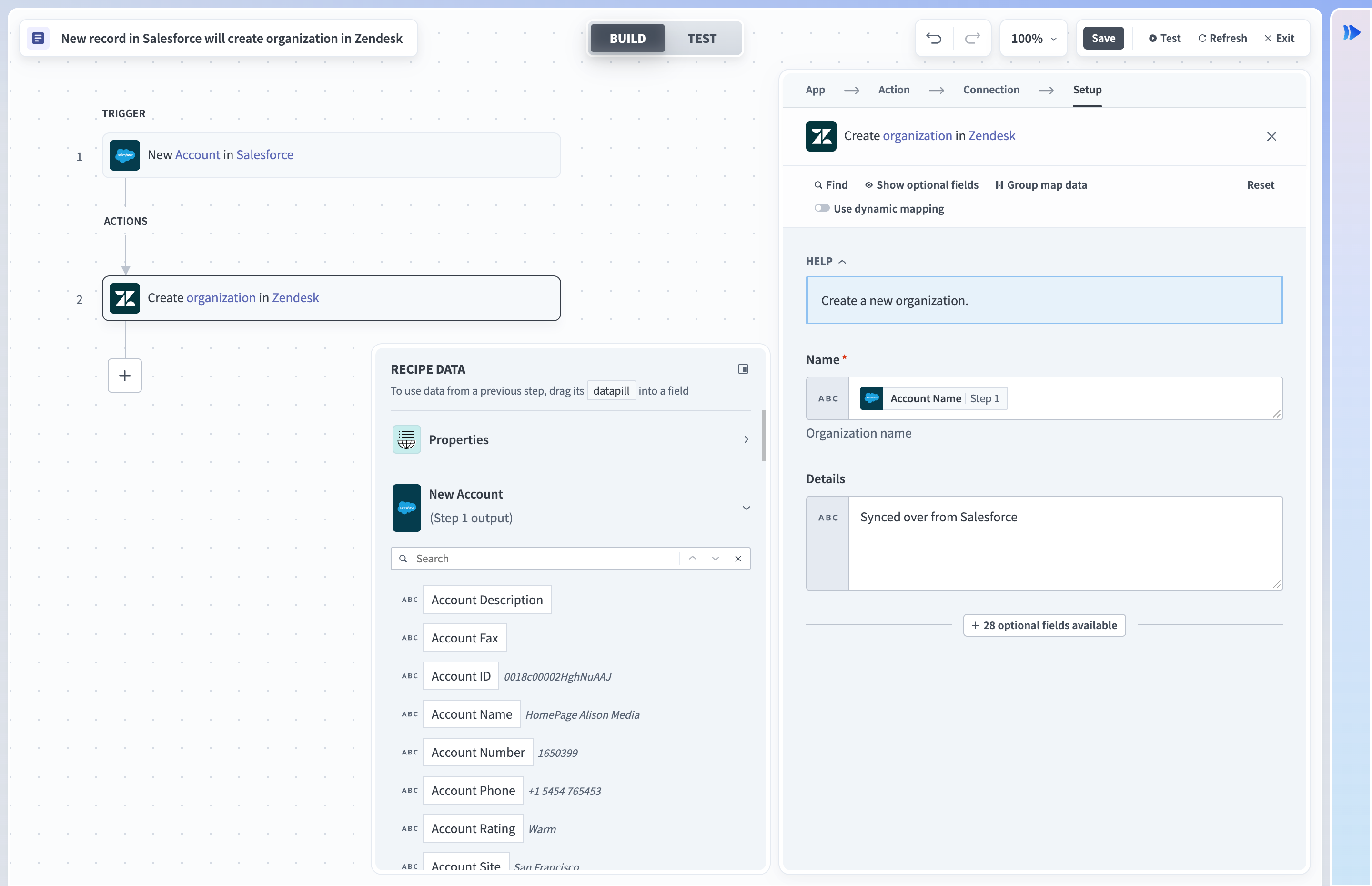Open the blue side panel arrow icon

[1352, 32]
